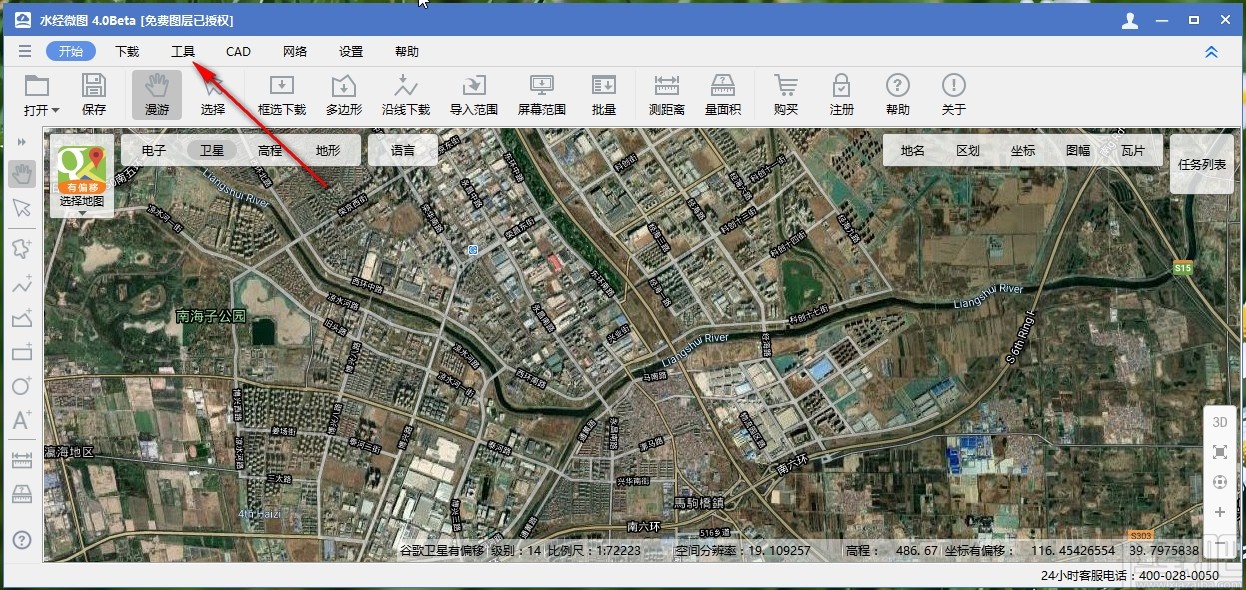Open the 帮助 menu tab

(407, 51)
